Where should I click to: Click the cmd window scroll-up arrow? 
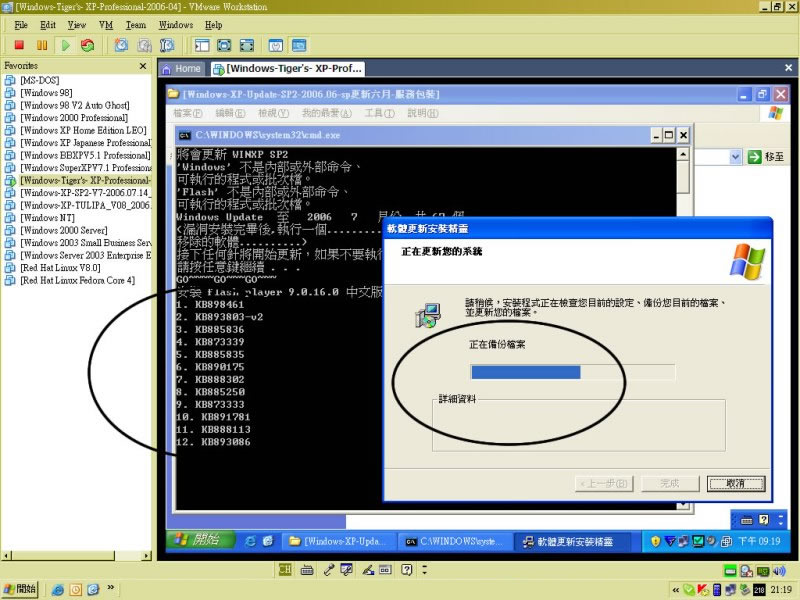pos(683,154)
